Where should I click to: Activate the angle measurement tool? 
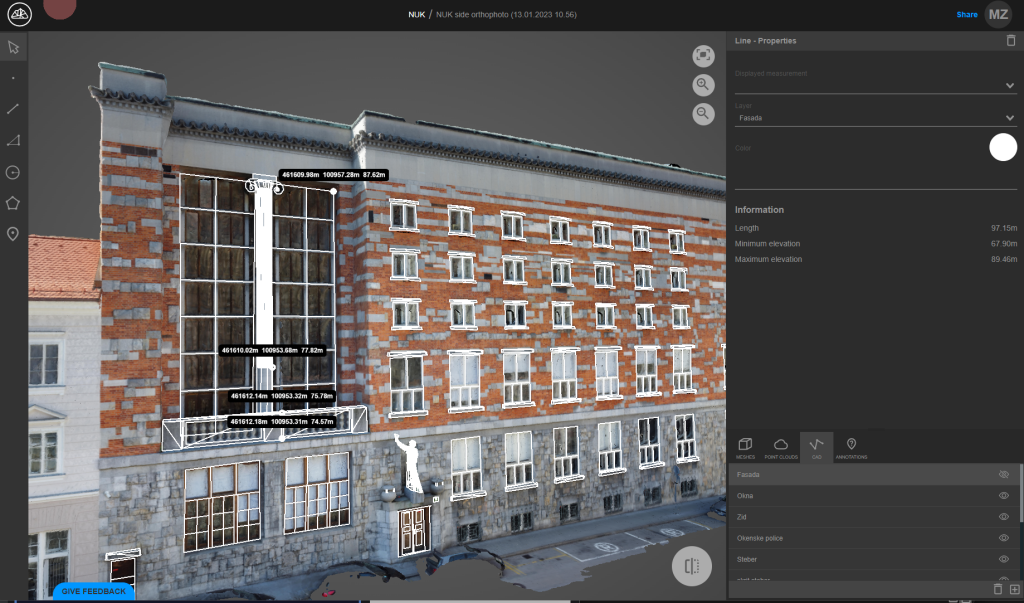(x=14, y=141)
